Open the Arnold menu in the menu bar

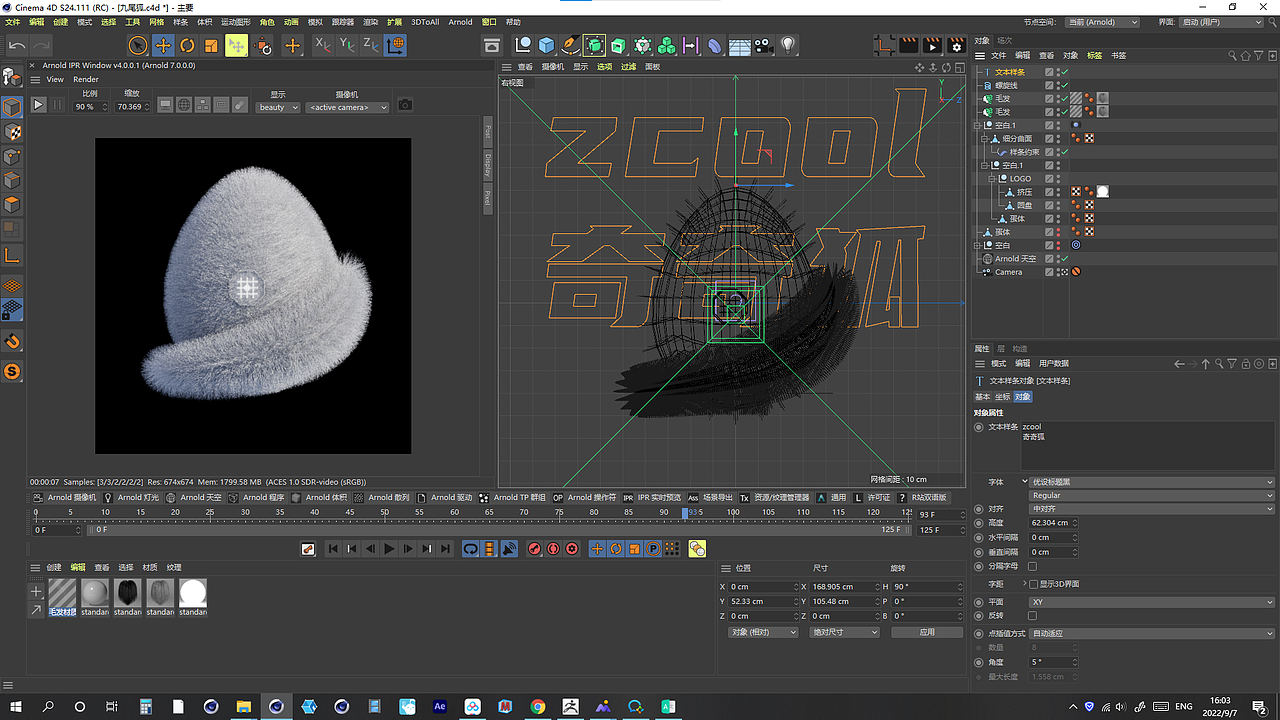(x=460, y=21)
